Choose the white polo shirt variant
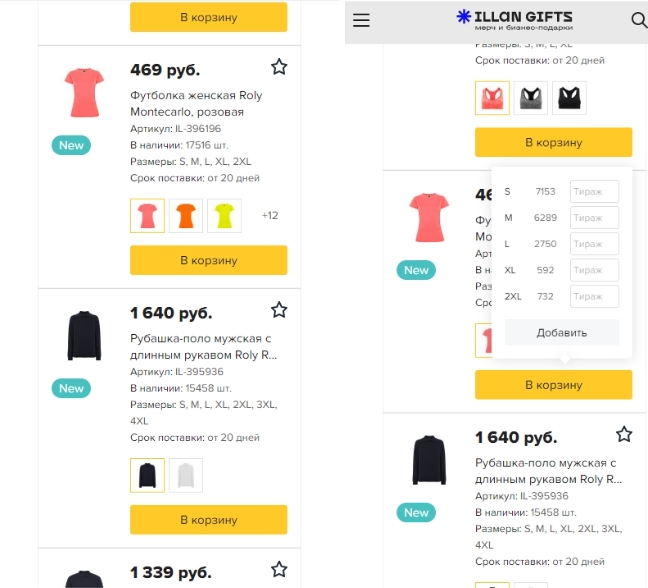Viewport: 648px width, 588px height. tap(186, 475)
